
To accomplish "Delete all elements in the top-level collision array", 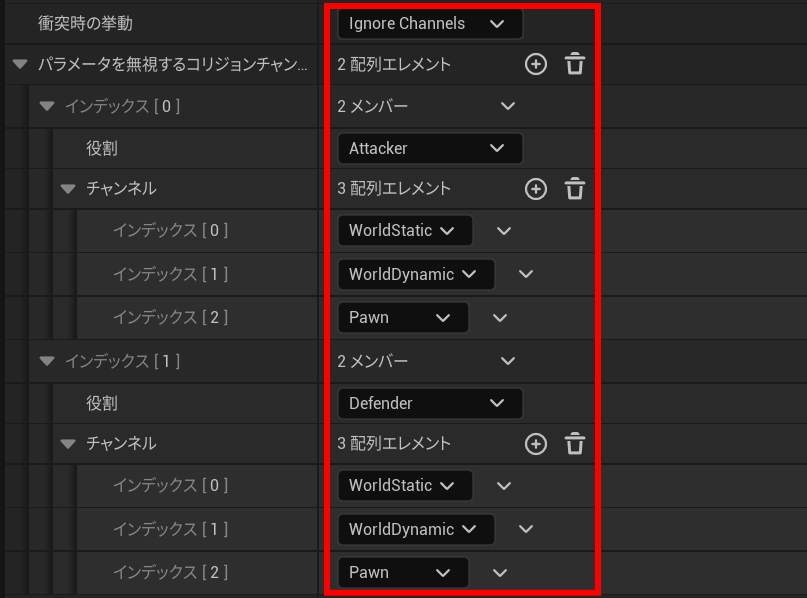I will tap(574, 65).
